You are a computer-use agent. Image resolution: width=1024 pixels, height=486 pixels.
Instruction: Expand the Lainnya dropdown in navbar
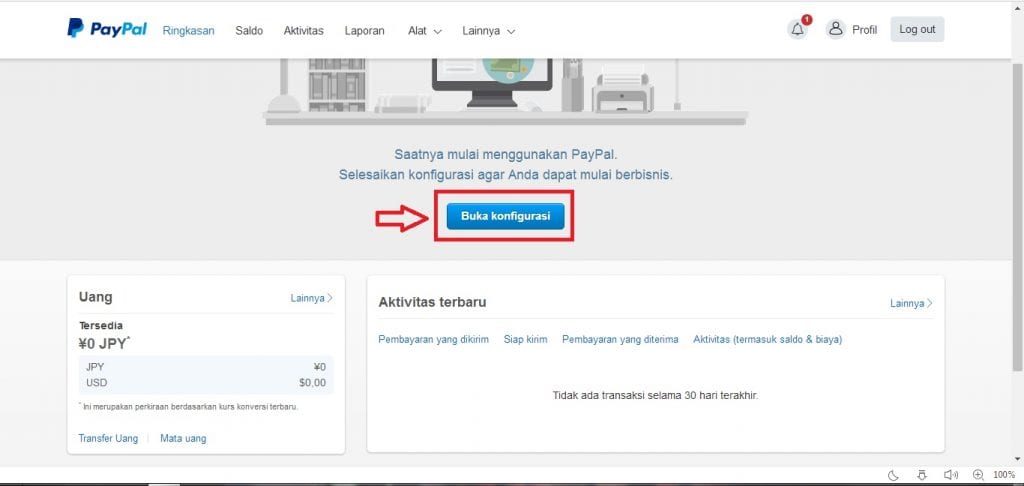pos(488,31)
